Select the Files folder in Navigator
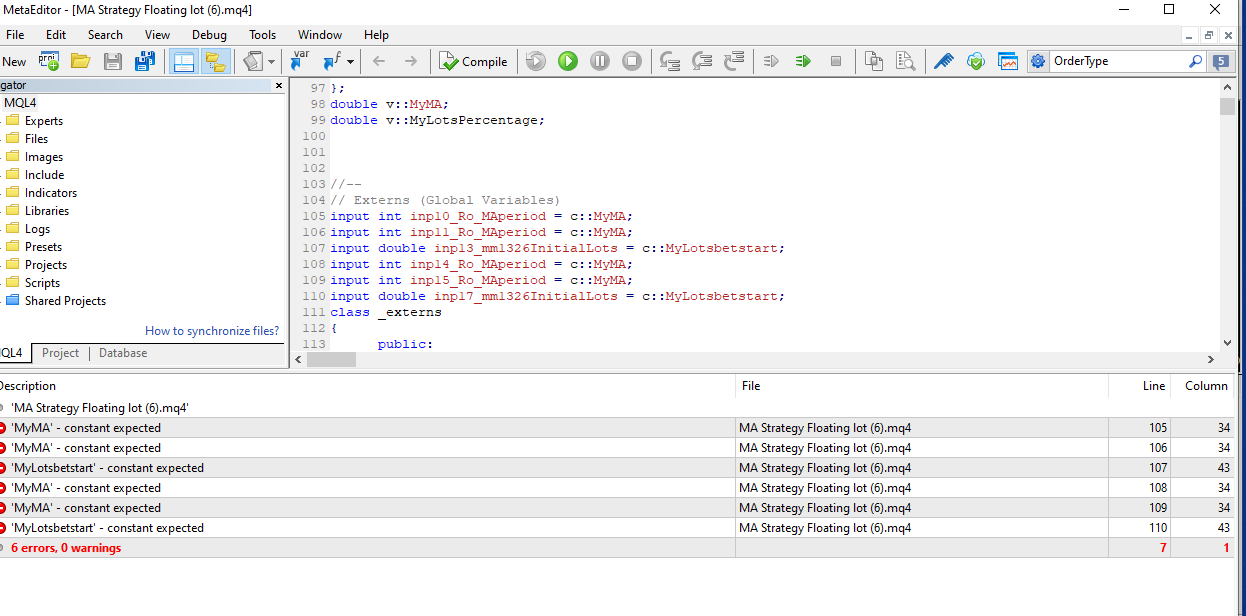This screenshot has width=1246, height=616. [36, 139]
